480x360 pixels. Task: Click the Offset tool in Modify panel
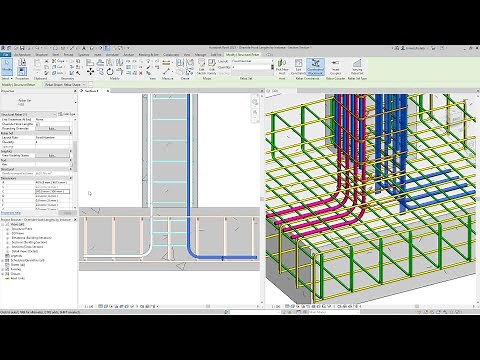tap(100, 62)
